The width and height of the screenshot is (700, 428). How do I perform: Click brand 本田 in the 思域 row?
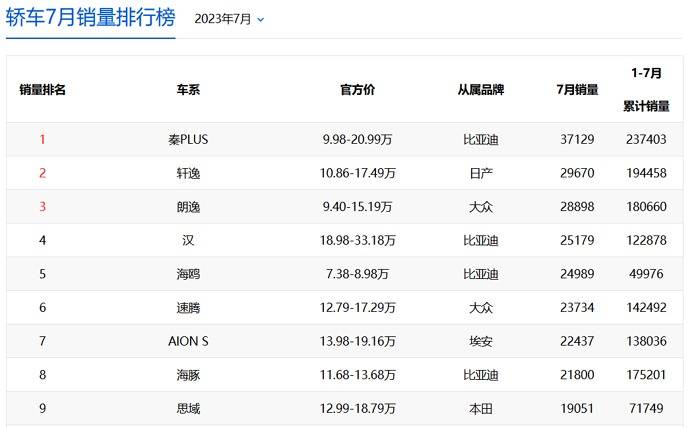[x=481, y=408]
